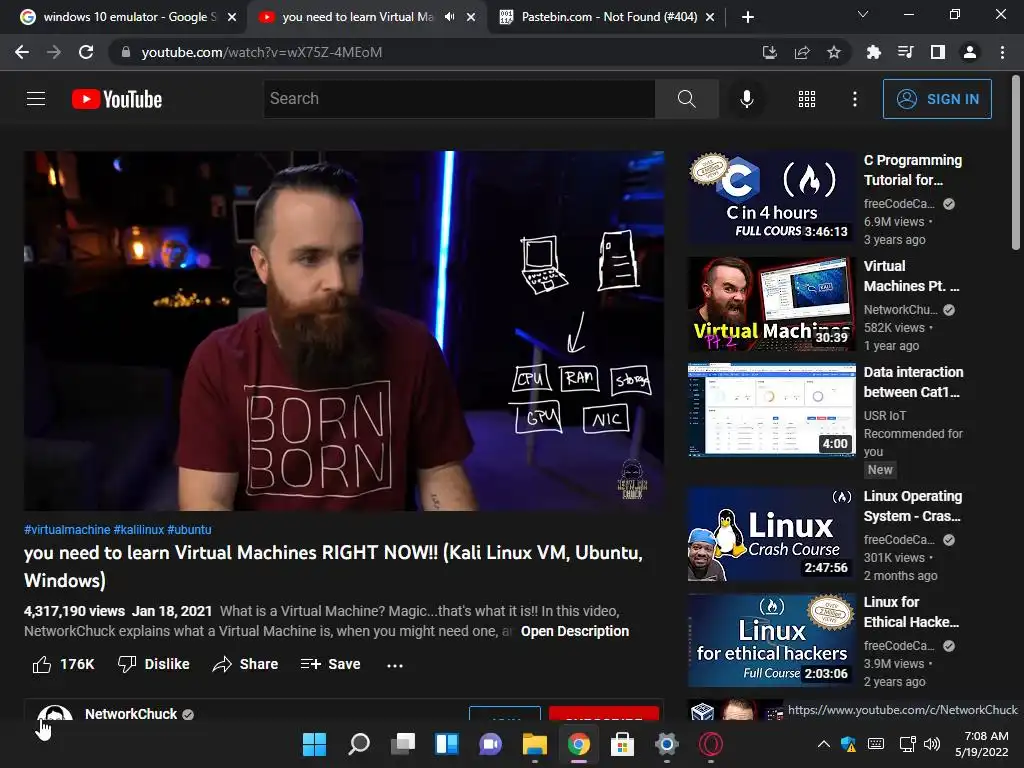1024x768 pixels.
Task: Open Linux Crash Course thumbnail
Action: point(771,533)
